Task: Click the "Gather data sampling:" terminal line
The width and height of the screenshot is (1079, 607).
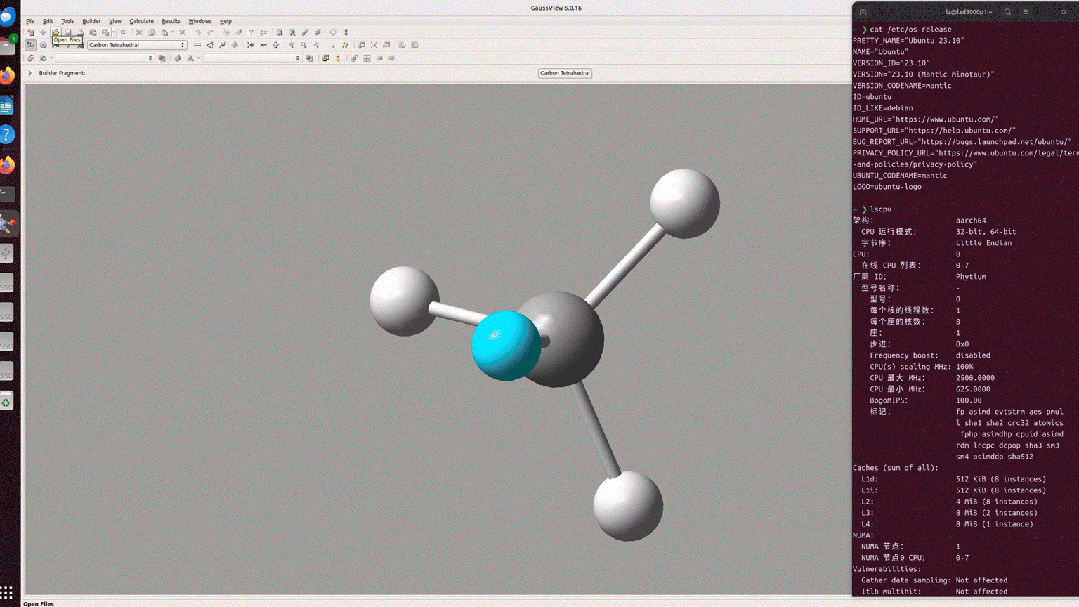Action: 906,580
